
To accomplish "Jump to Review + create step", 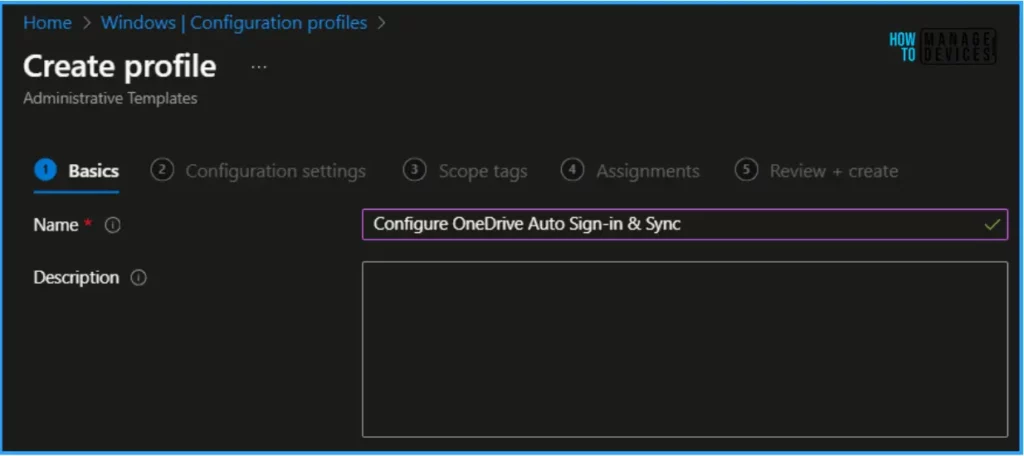I will coord(816,171).
